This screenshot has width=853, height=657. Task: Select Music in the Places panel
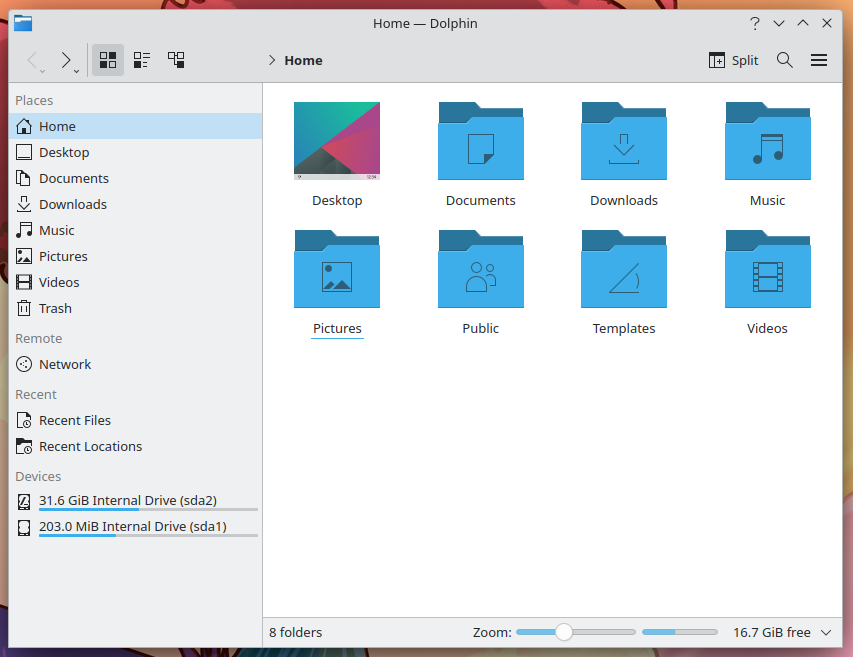(135, 231)
